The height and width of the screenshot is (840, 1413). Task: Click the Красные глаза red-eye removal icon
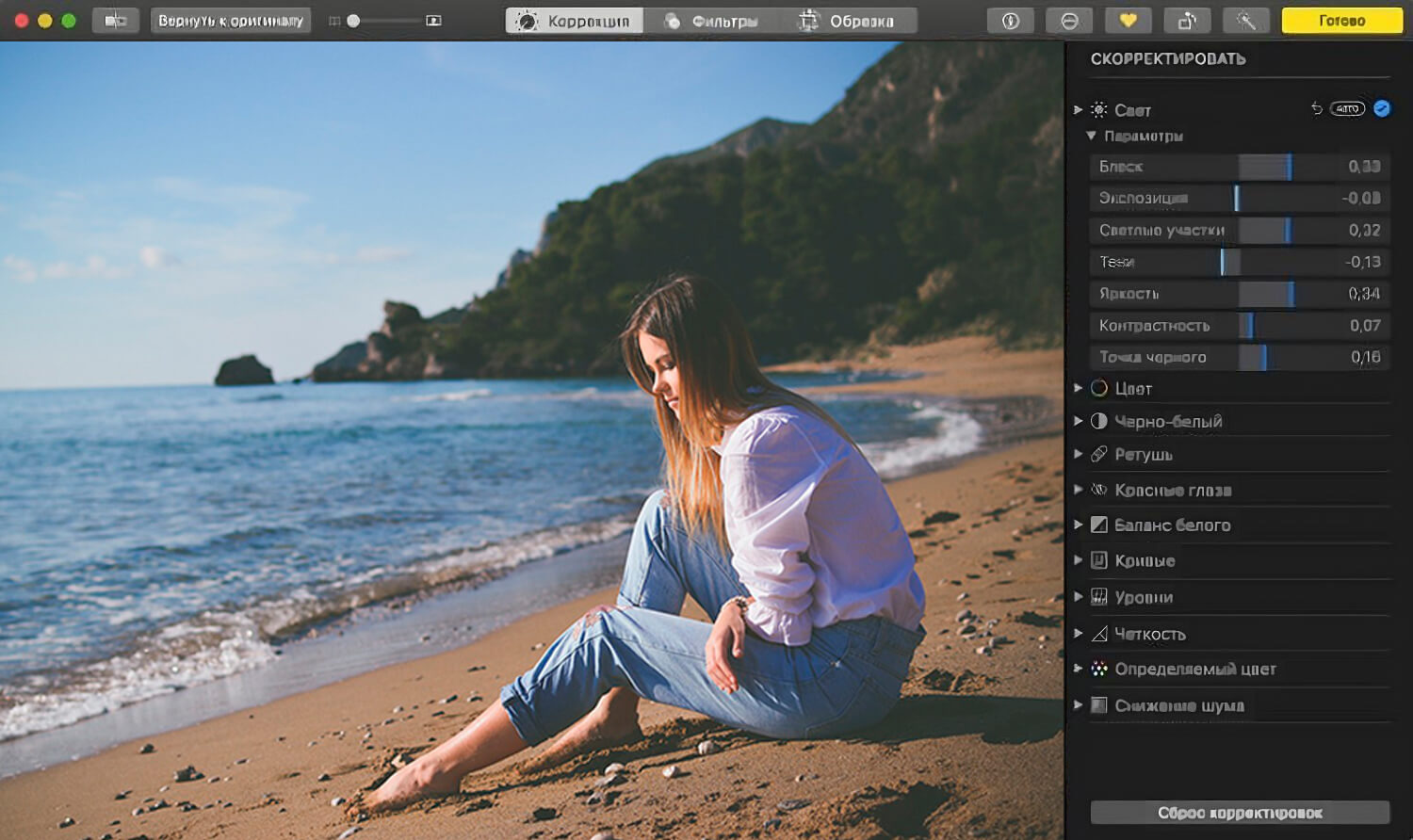pyautogui.click(x=1098, y=490)
